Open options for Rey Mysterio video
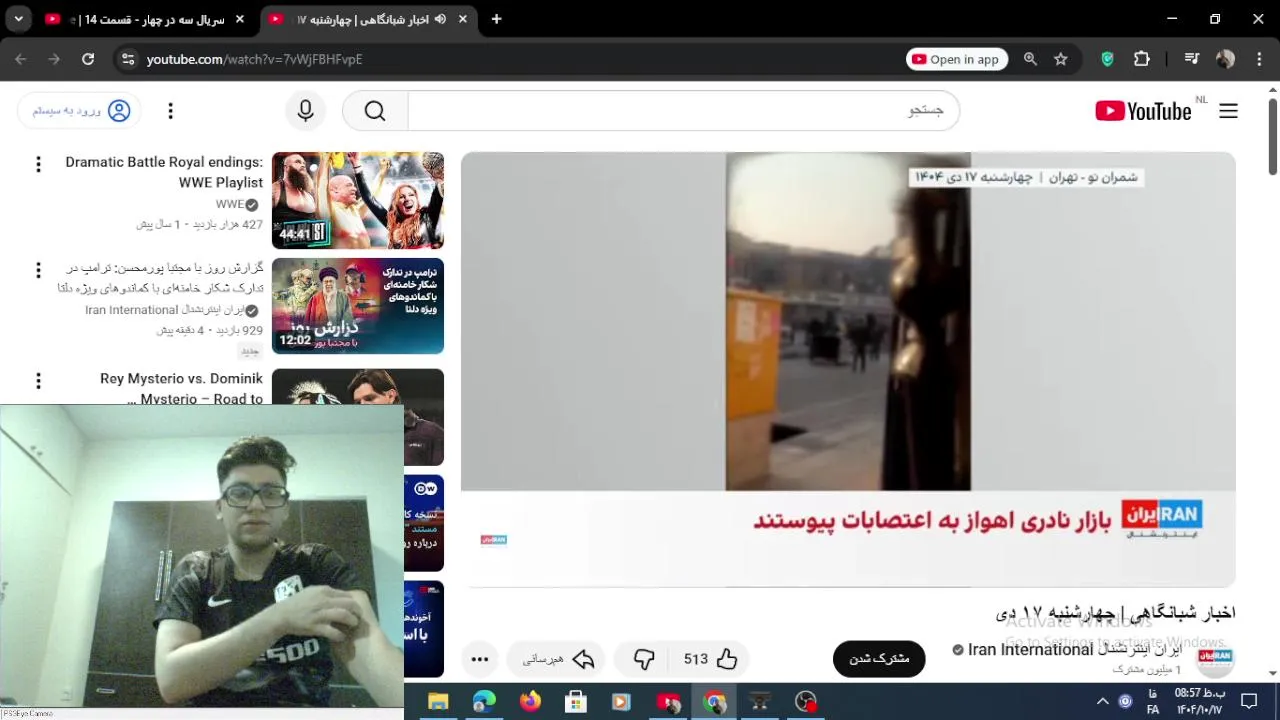 [38, 381]
